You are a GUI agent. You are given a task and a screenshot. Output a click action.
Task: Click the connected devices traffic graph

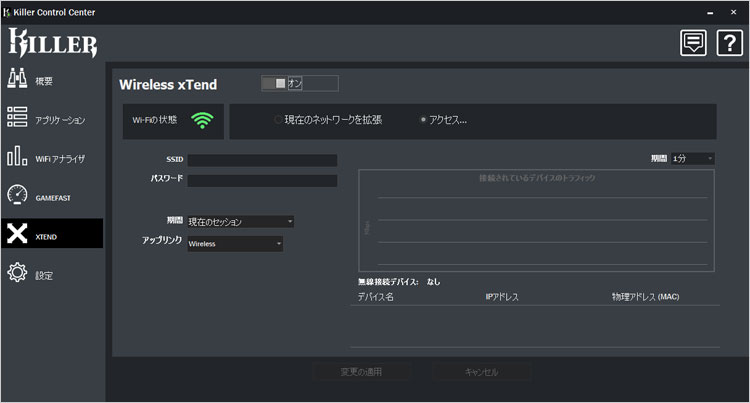point(536,221)
